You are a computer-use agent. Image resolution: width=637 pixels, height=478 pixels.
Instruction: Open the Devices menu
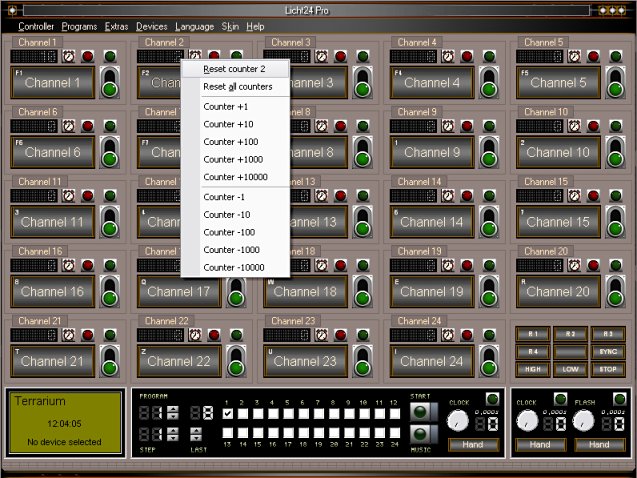tap(151, 26)
